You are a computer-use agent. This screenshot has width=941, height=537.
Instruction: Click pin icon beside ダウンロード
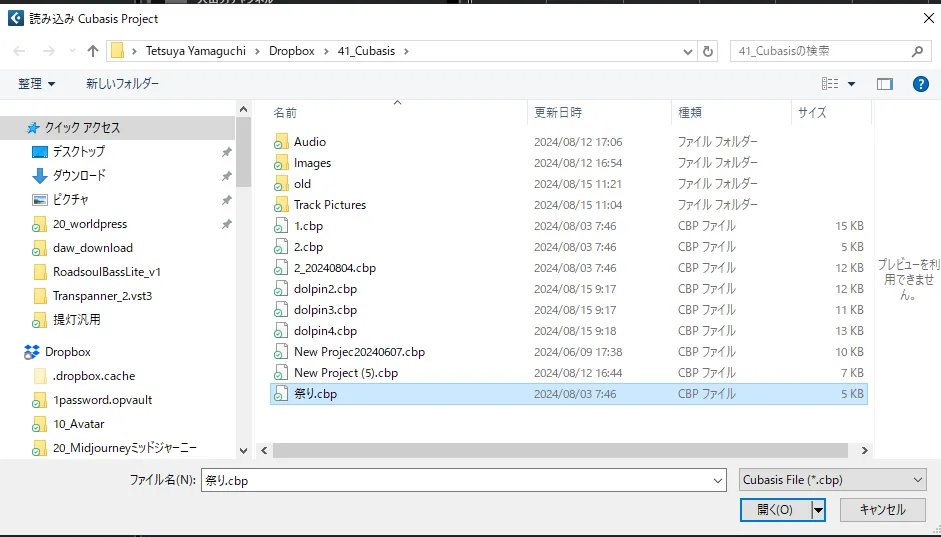(226, 176)
